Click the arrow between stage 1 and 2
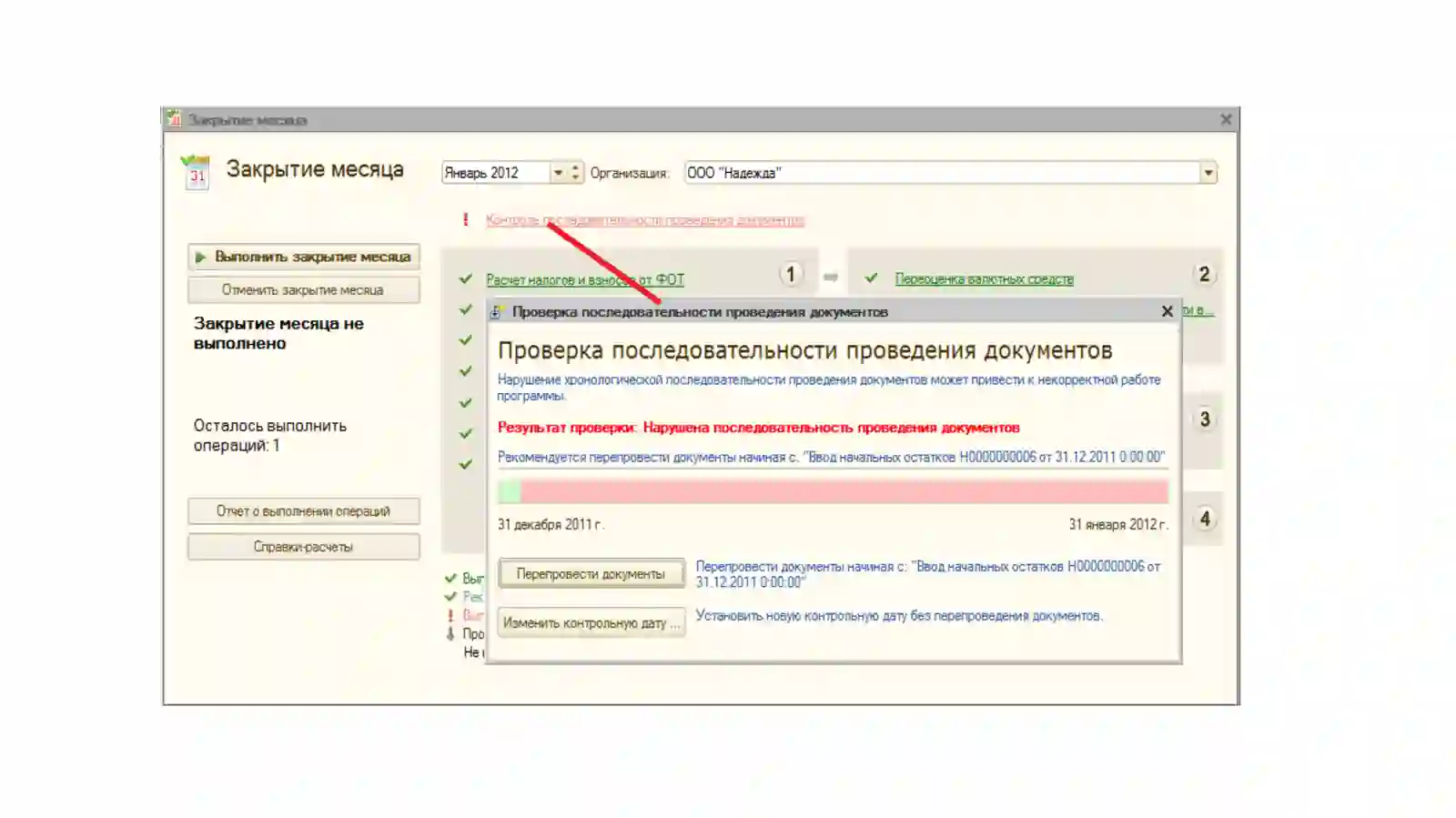 pyautogui.click(x=831, y=277)
